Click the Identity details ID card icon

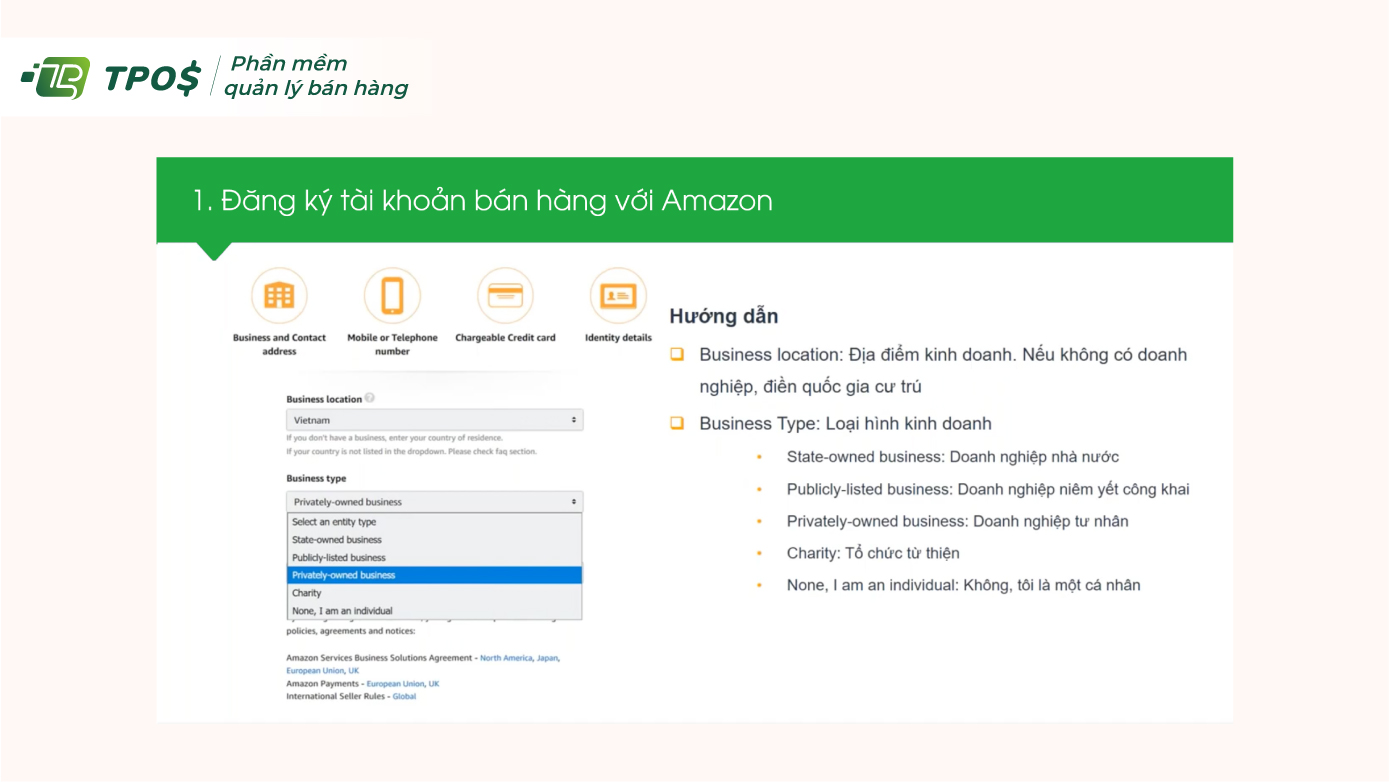point(618,296)
